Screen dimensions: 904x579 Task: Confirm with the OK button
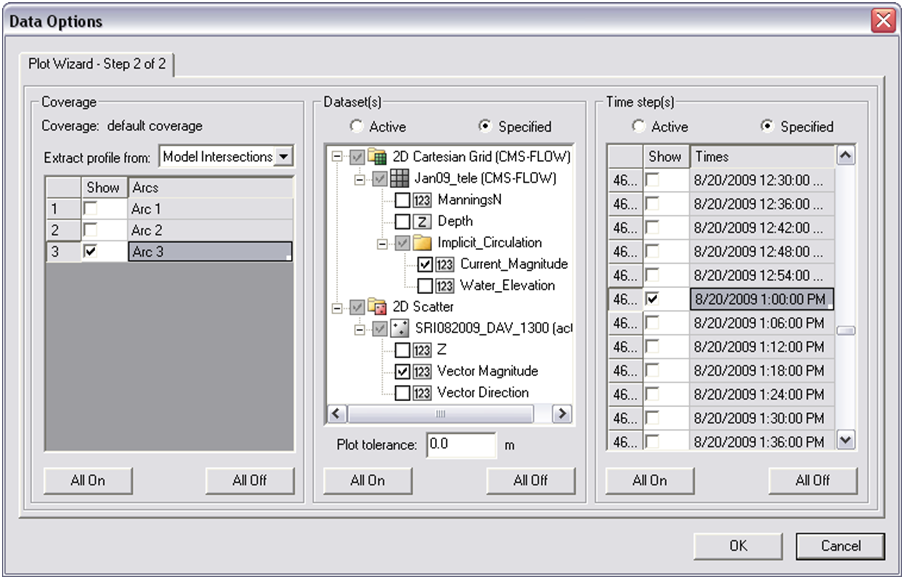738,546
